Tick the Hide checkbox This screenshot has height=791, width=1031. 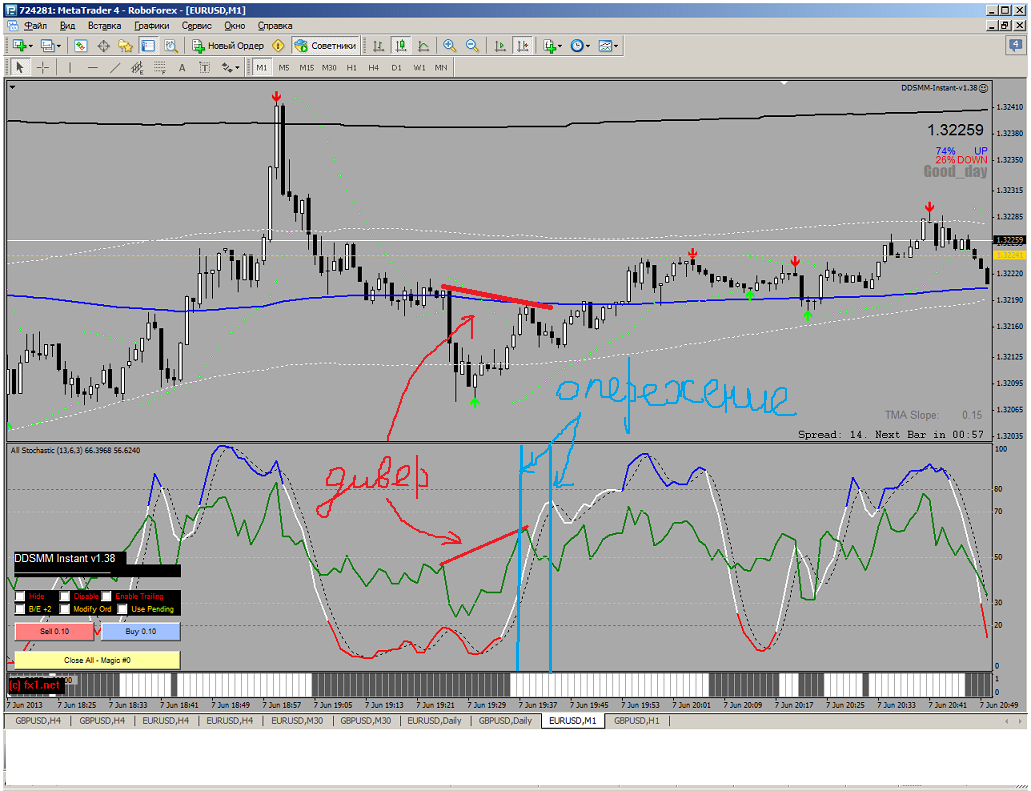click(x=20, y=596)
